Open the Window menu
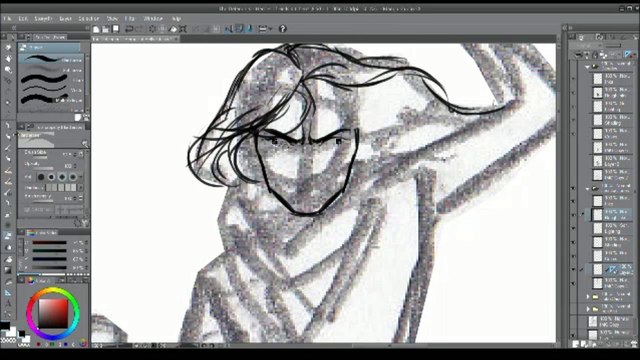 point(153,19)
